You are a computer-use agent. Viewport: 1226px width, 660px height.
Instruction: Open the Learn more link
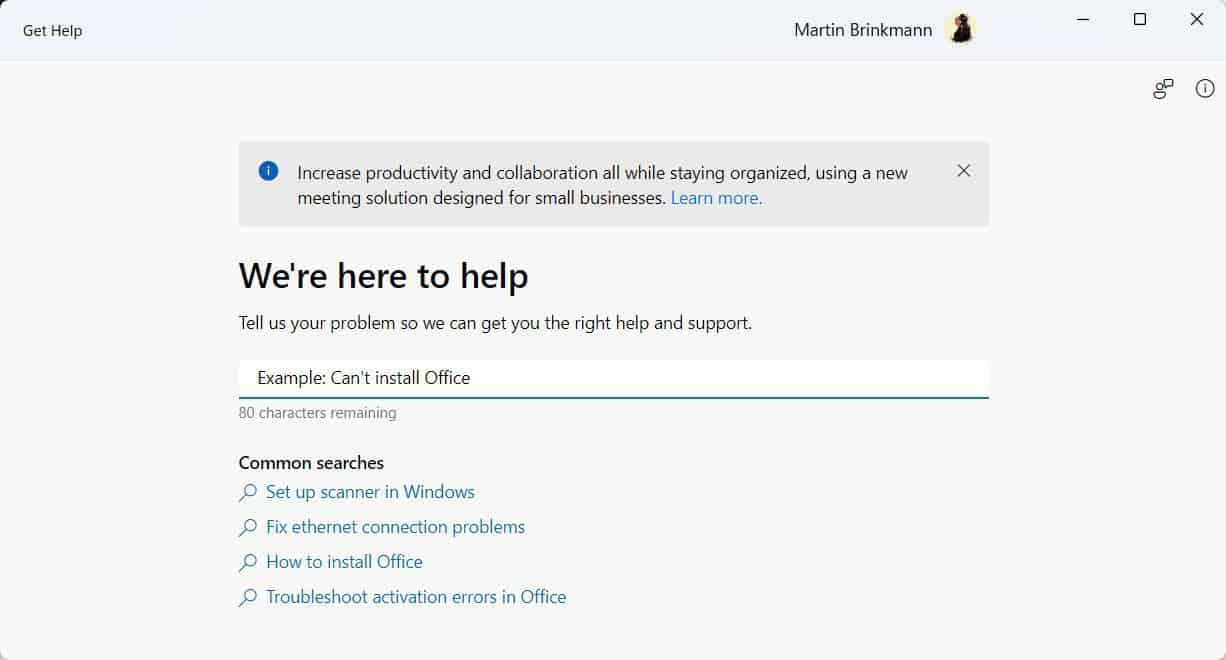[x=716, y=198]
